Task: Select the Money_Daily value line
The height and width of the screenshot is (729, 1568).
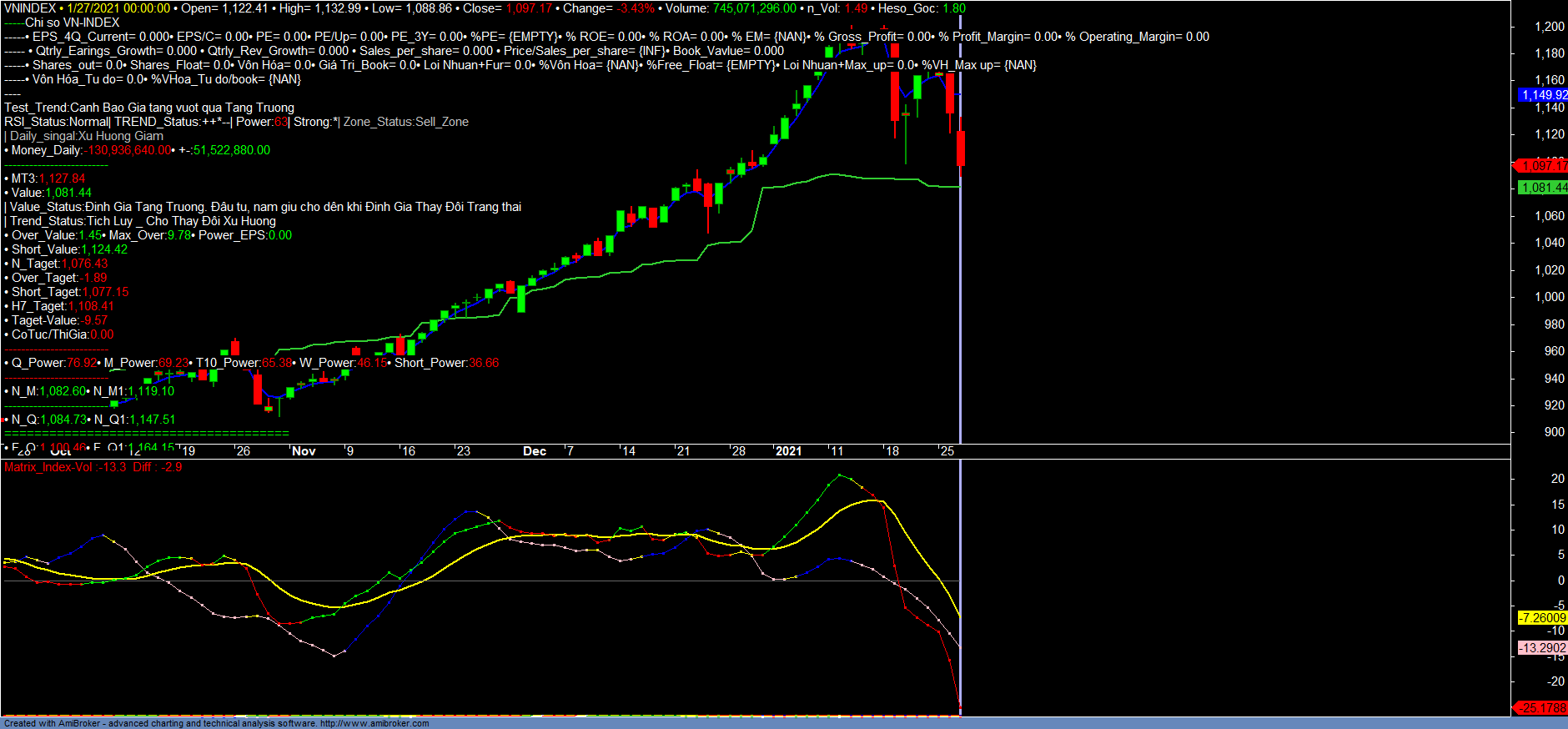Action: 138,150
